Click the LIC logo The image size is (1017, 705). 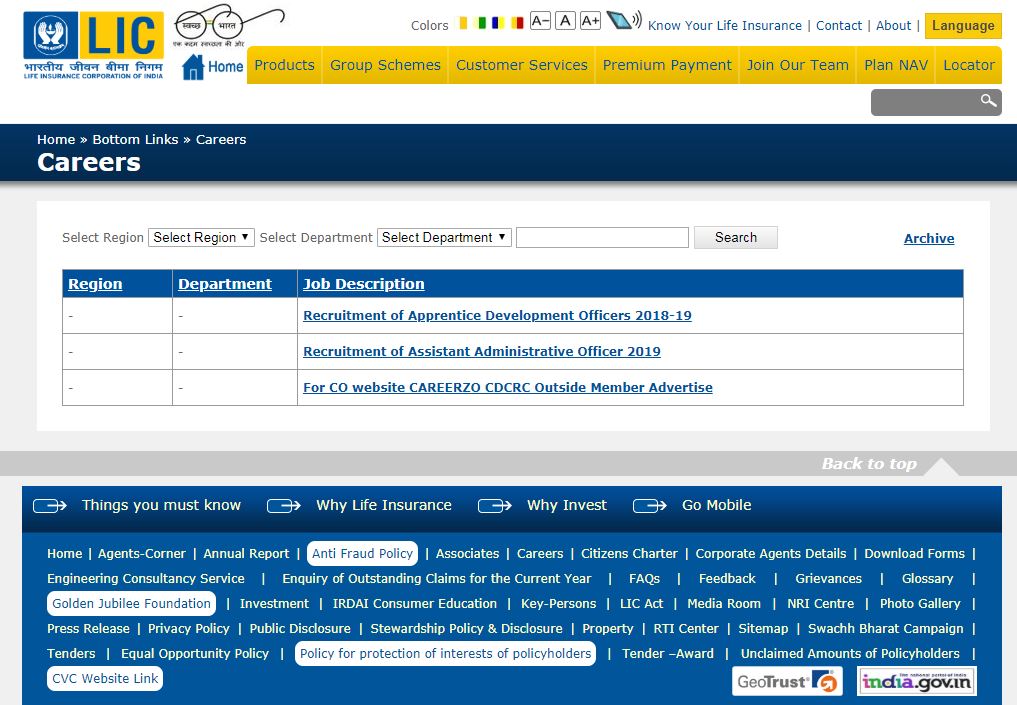click(93, 45)
